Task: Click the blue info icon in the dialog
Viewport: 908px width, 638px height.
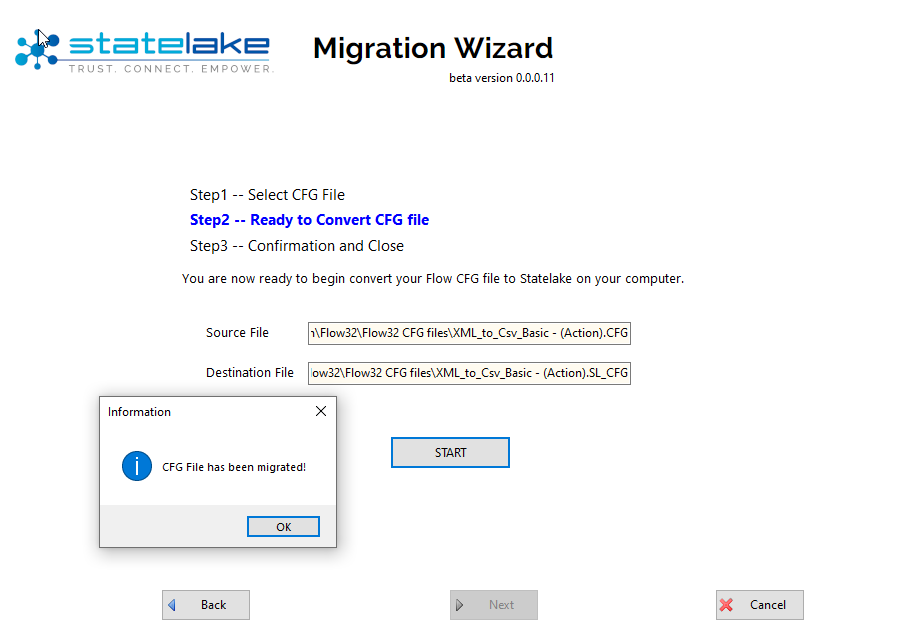Action: click(137, 466)
